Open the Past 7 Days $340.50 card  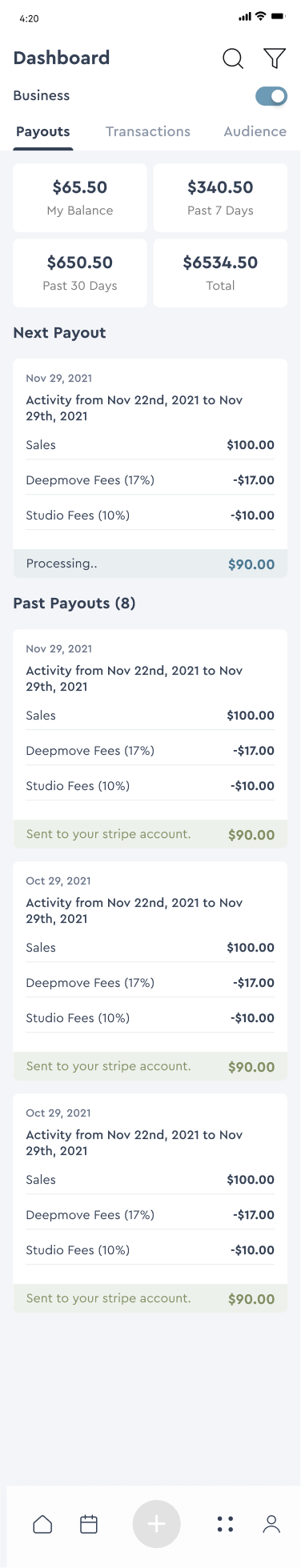pos(220,198)
